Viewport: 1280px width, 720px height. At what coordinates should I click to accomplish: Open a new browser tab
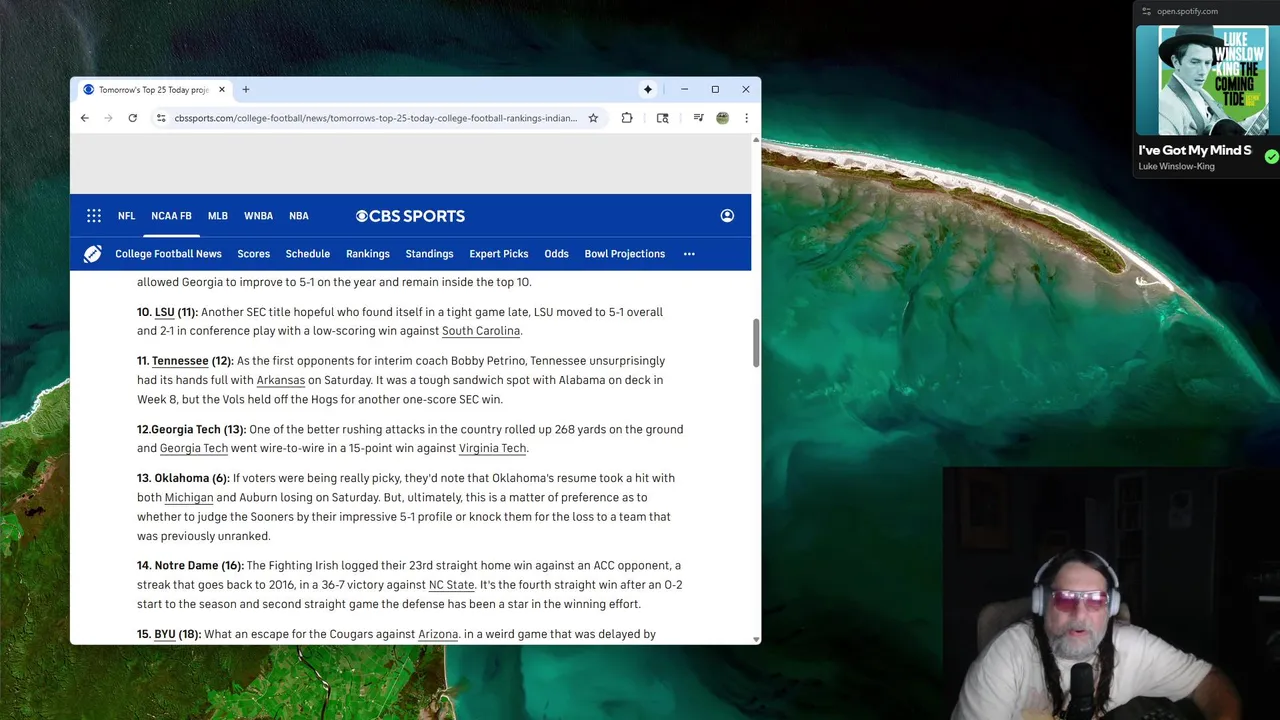(x=246, y=89)
